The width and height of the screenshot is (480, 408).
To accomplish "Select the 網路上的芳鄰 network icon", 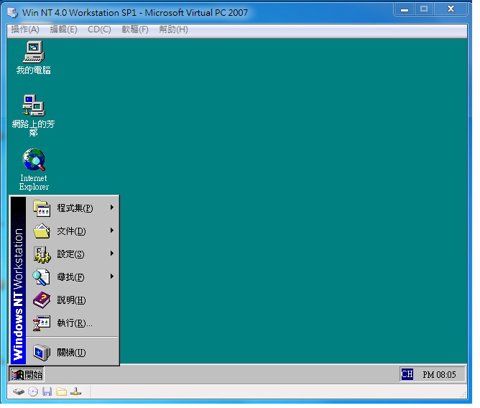I will 33,115.
